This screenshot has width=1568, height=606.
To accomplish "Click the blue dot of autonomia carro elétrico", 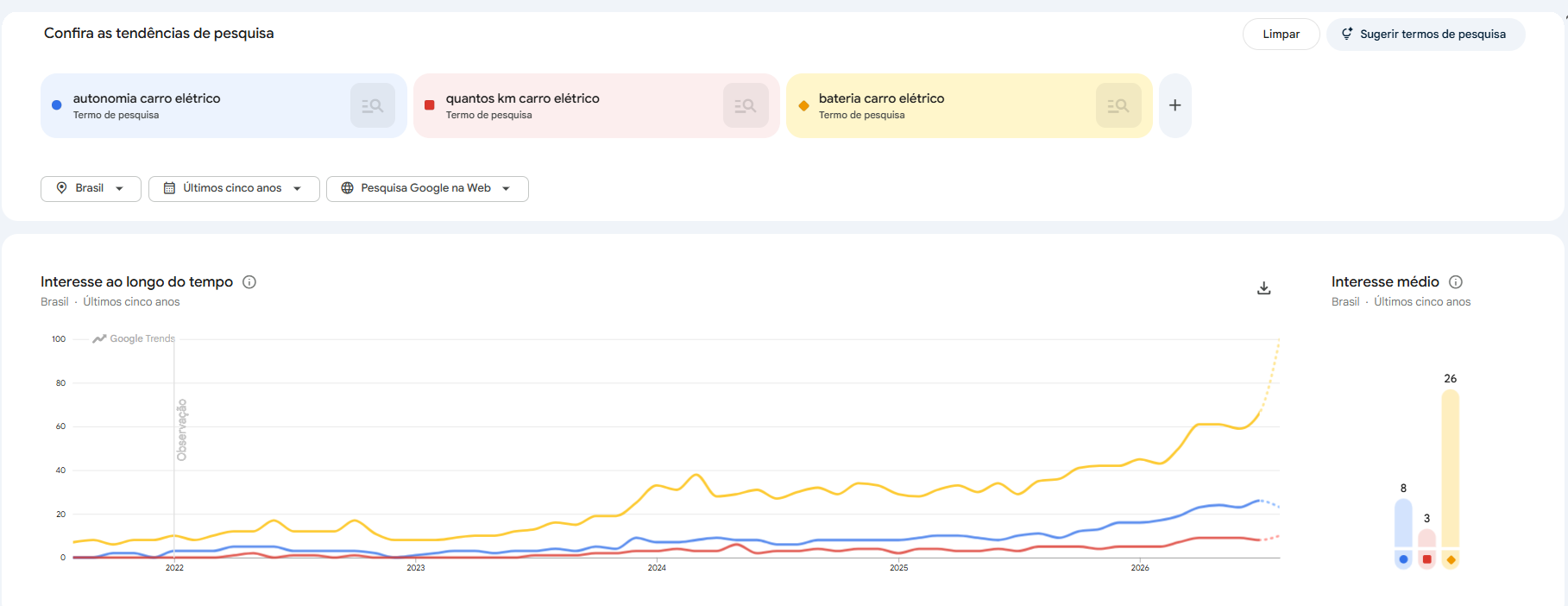I will tap(57, 105).
